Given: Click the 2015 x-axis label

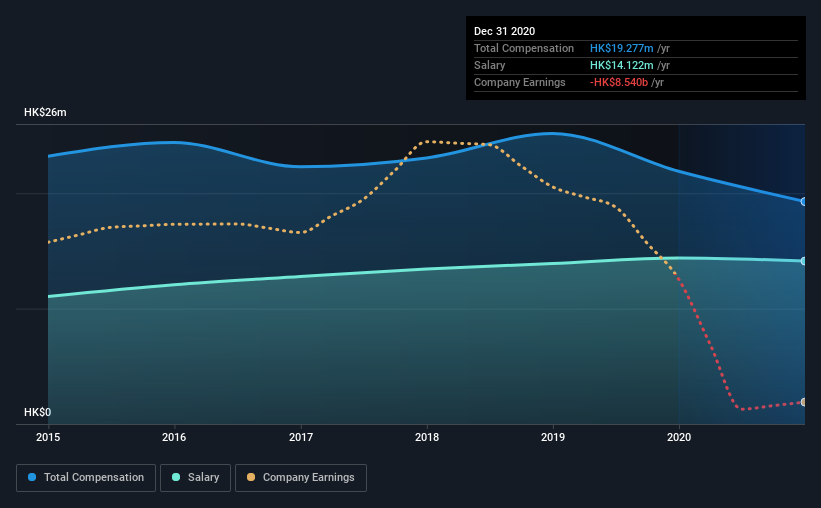Looking at the screenshot, I should tap(48, 437).
